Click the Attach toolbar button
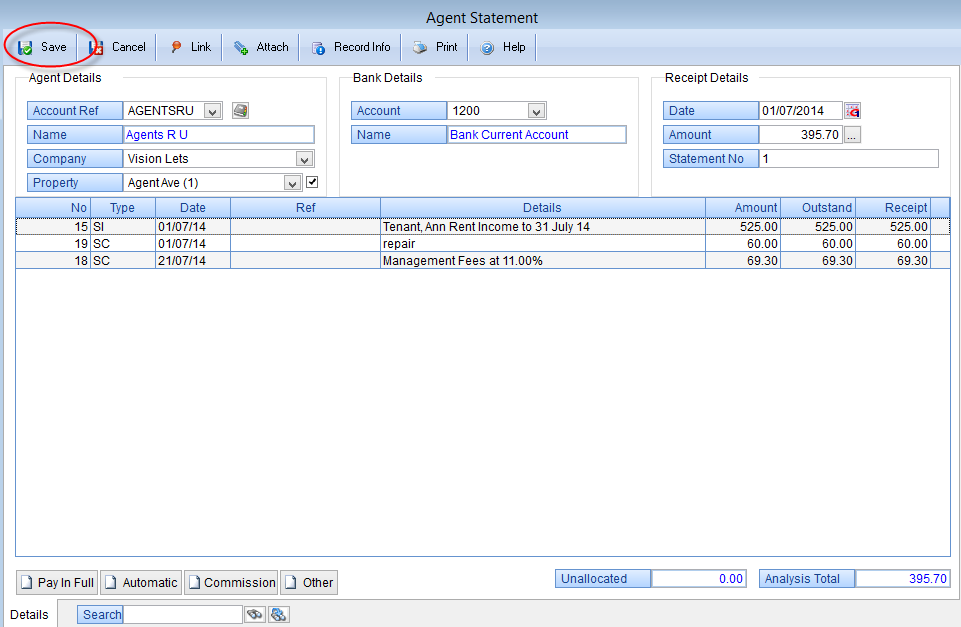The width and height of the screenshot is (961, 627). point(261,47)
